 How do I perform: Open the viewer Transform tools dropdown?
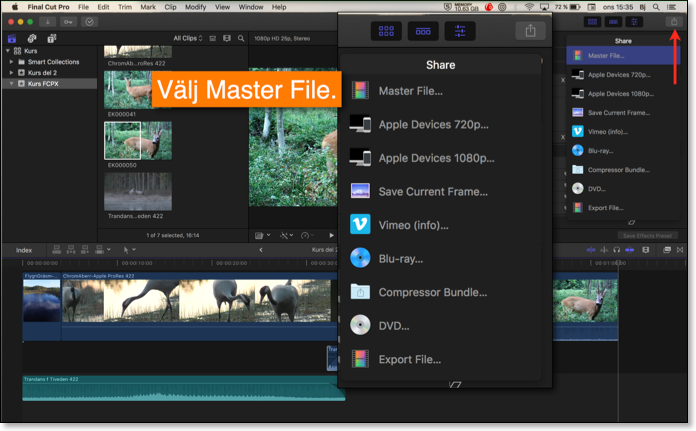coord(262,235)
